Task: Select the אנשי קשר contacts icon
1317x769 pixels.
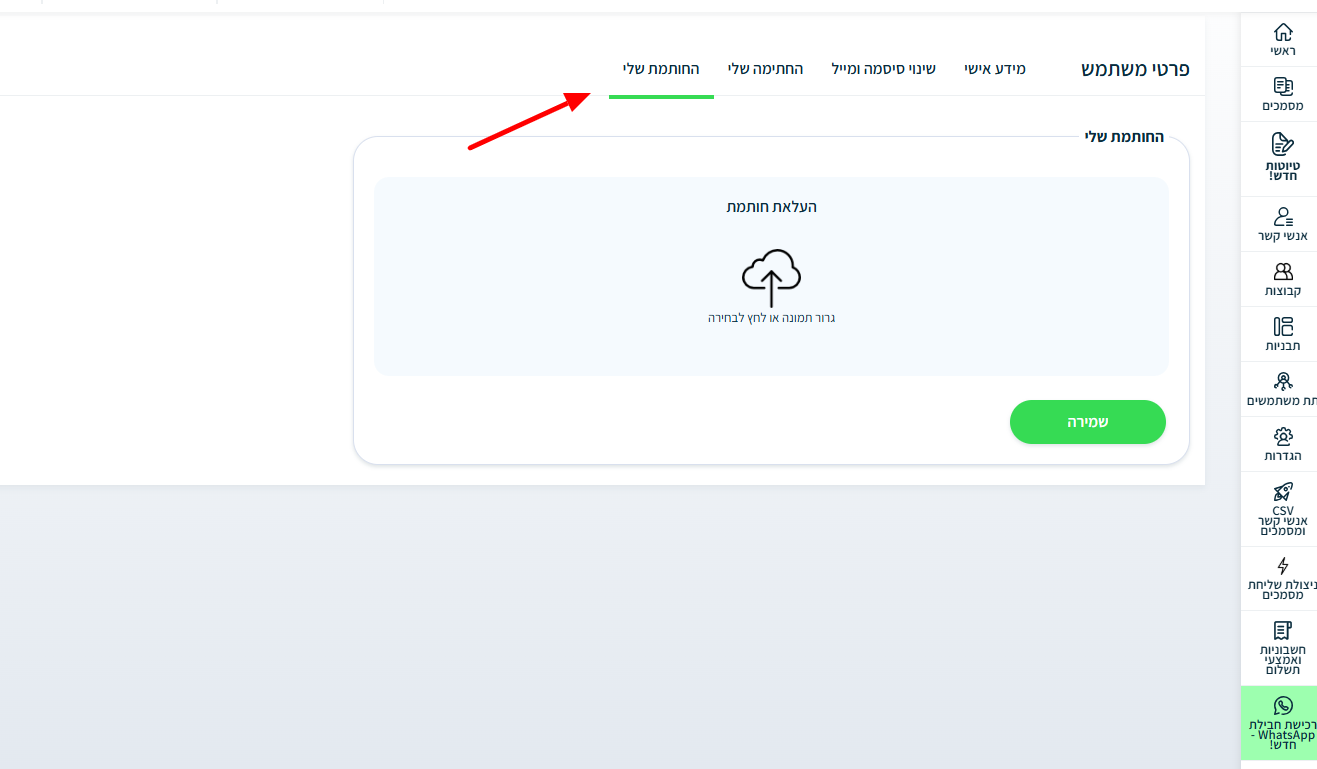Action: point(1283,216)
